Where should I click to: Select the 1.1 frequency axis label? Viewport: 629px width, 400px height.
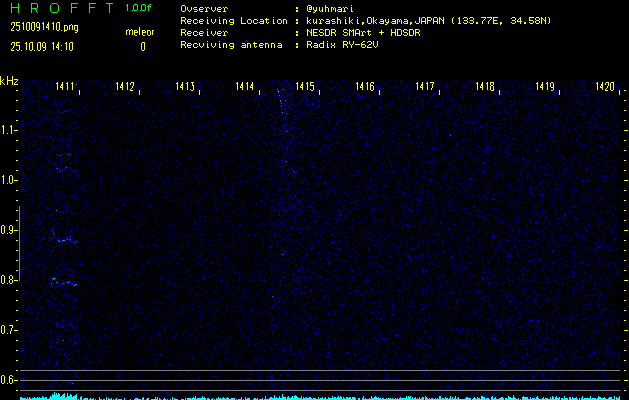coord(9,130)
